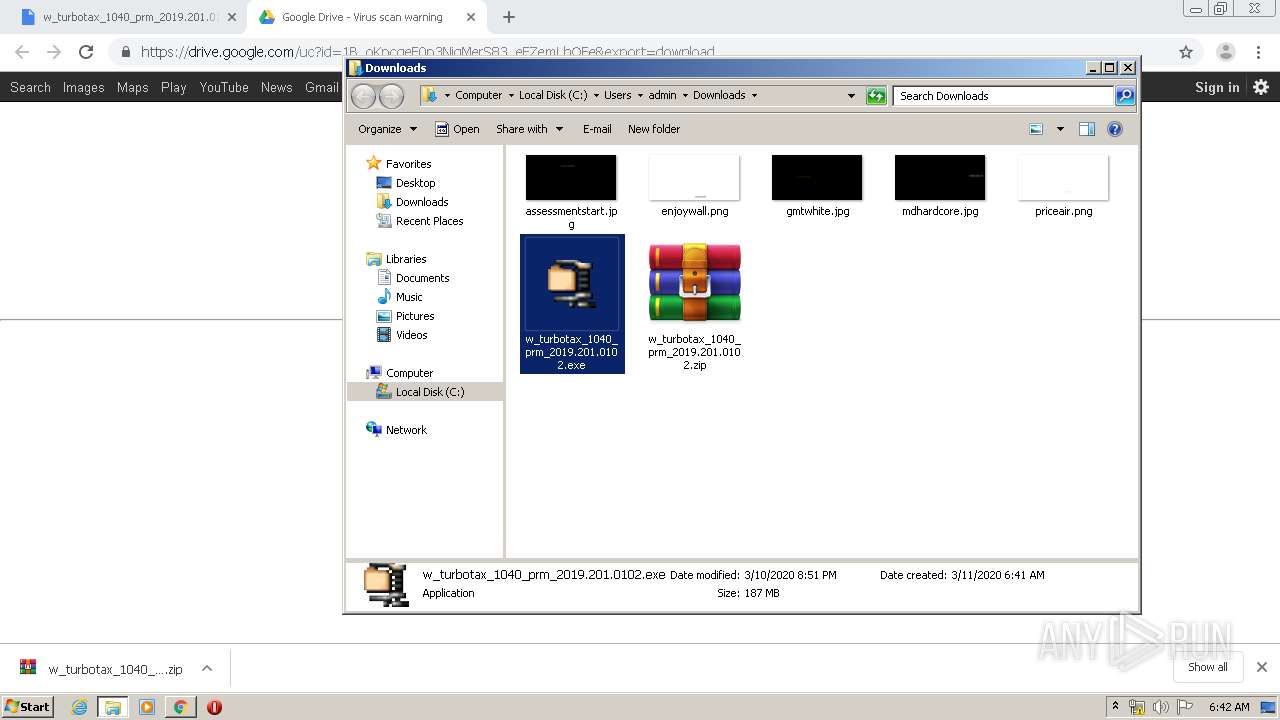Click Windows Media Player taskbar icon

click(147, 707)
